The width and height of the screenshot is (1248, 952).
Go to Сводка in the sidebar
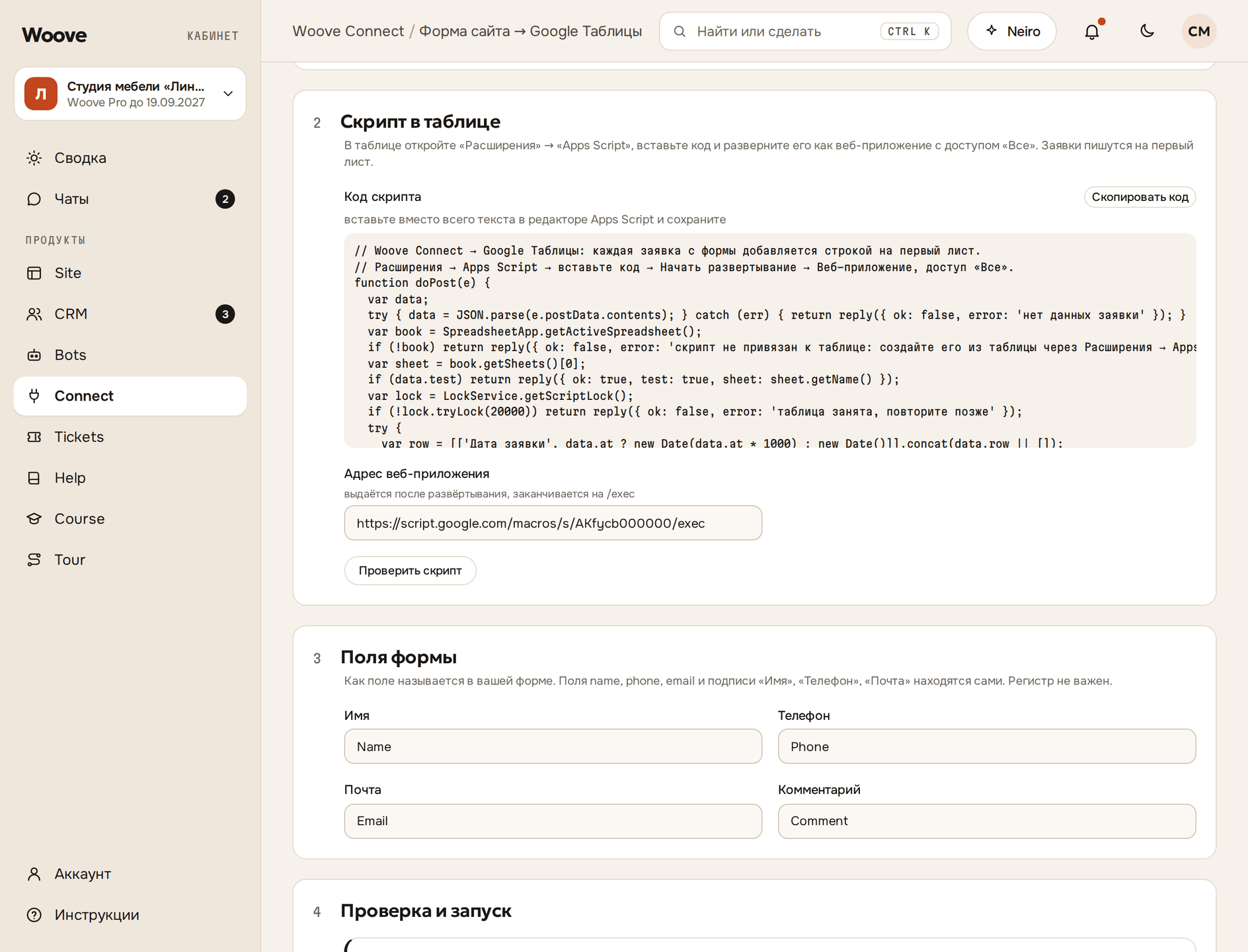tap(130, 158)
